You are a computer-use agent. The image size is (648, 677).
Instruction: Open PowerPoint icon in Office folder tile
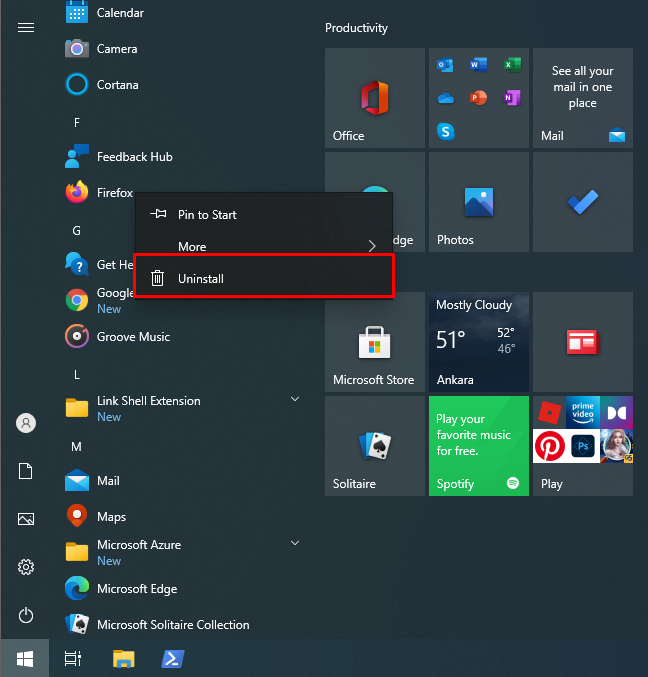coord(478,98)
